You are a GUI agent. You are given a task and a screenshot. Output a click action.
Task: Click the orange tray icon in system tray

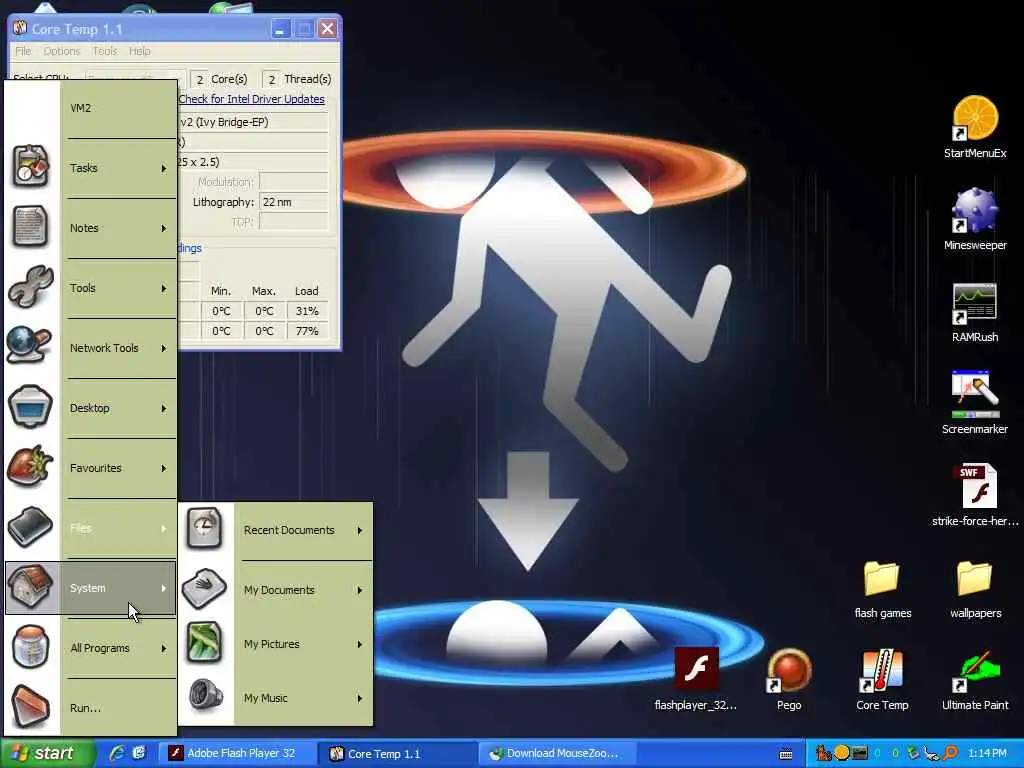tap(842, 753)
